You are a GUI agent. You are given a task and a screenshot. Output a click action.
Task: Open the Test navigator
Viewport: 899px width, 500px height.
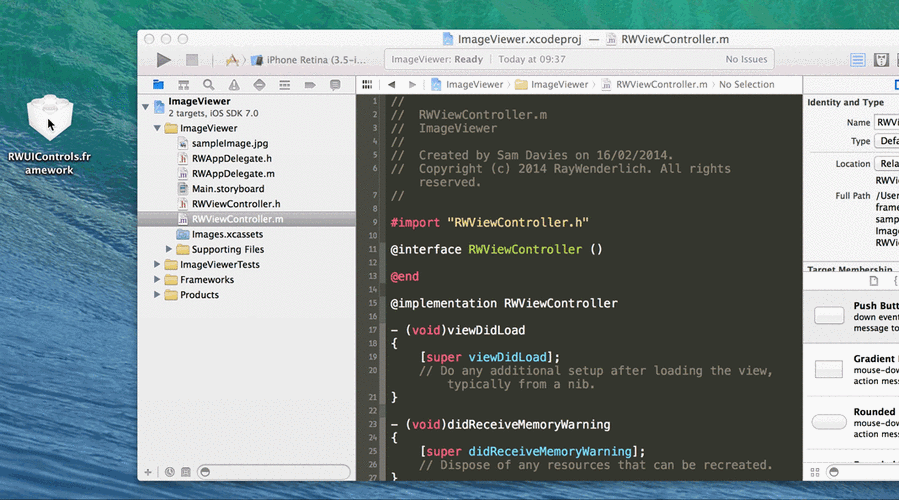(x=259, y=85)
